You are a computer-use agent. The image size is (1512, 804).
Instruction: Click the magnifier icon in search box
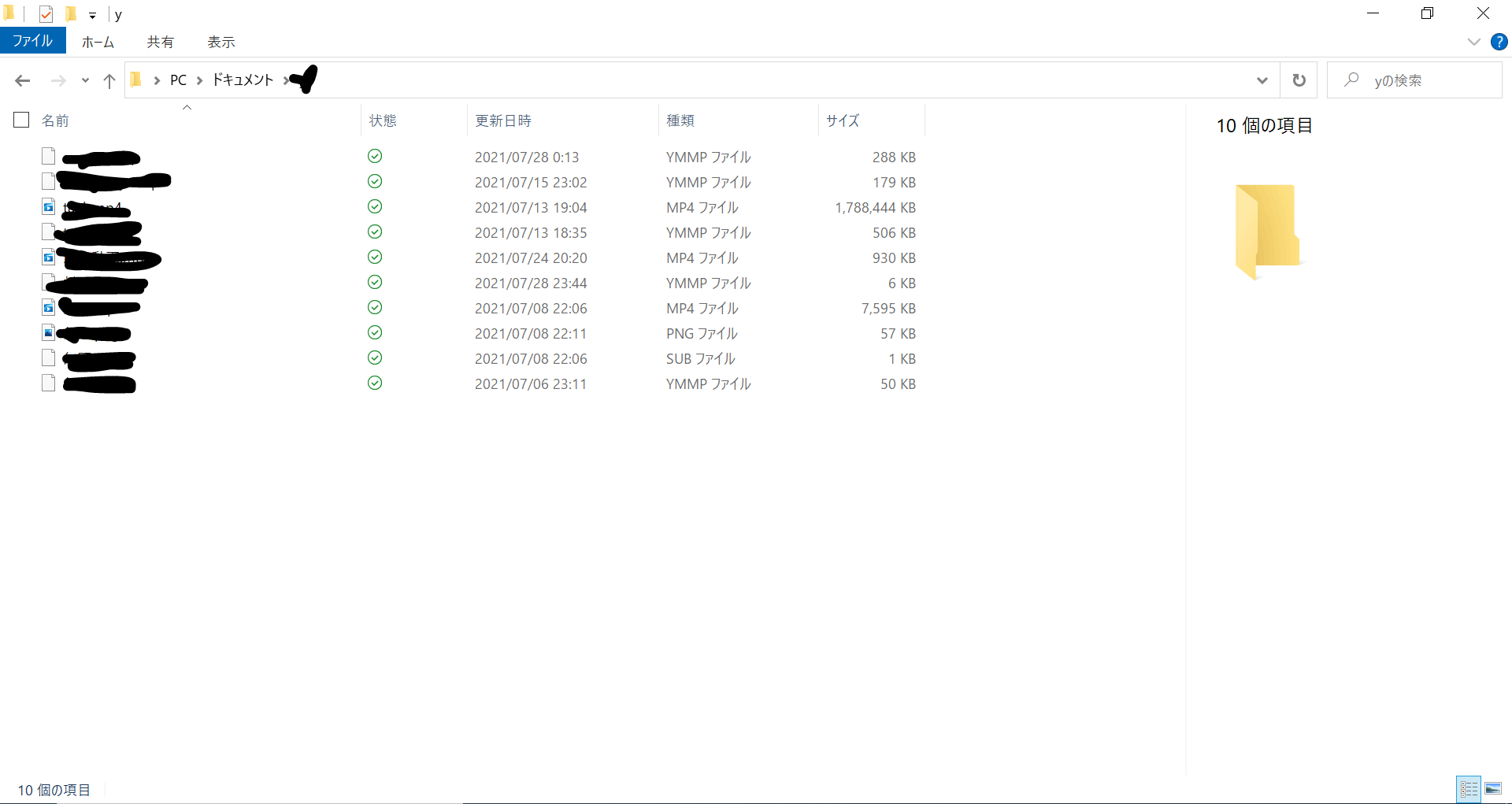pyautogui.click(x=1351, y=80)
